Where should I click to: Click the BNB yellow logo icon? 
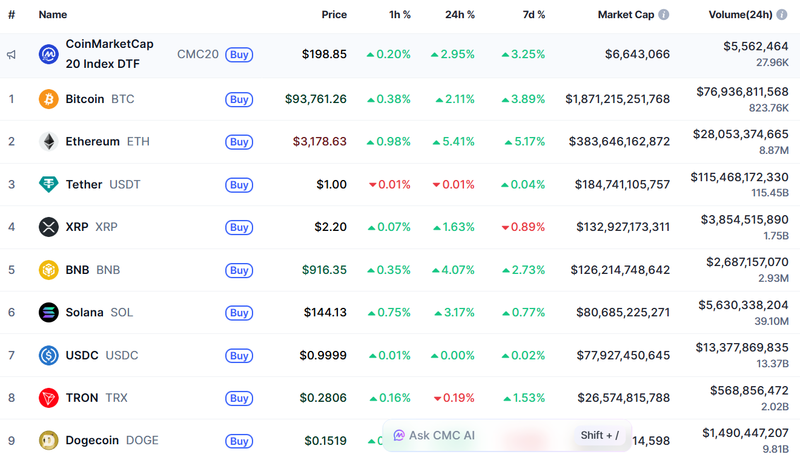pyautogui.click(x=48, y=270)
